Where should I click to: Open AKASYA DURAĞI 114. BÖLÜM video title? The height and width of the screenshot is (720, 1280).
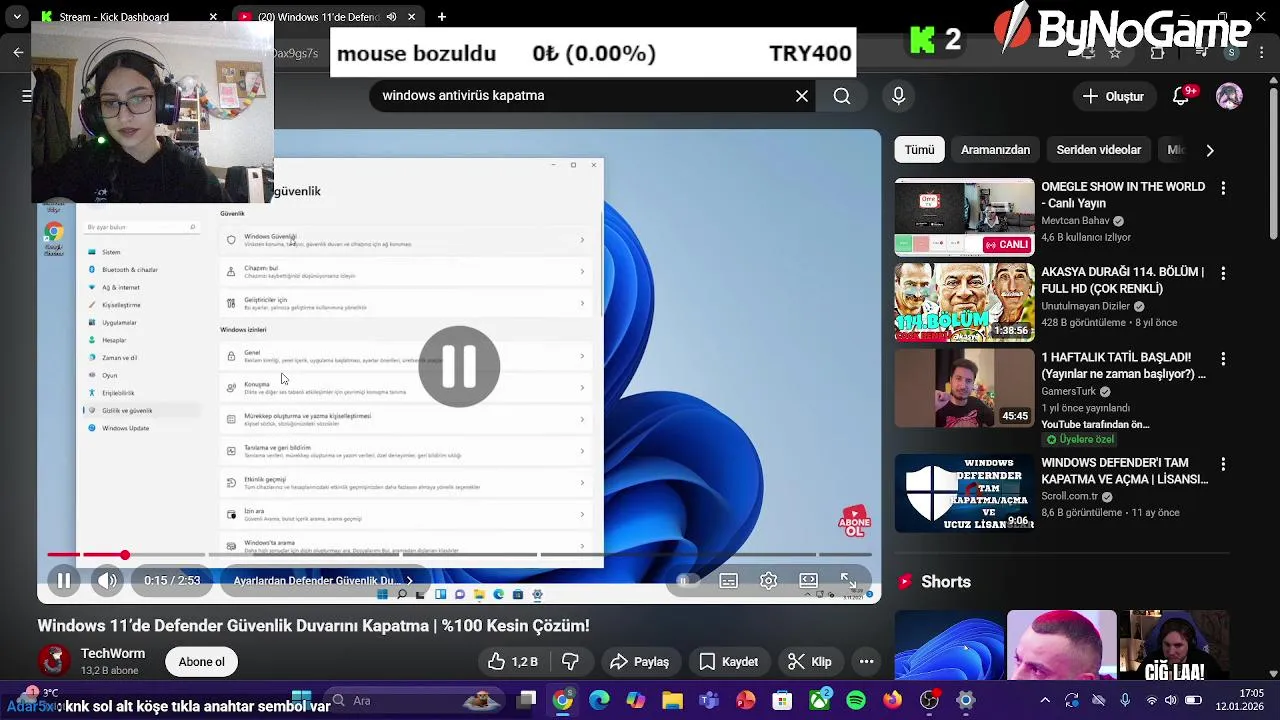(x=1122, y=280)
